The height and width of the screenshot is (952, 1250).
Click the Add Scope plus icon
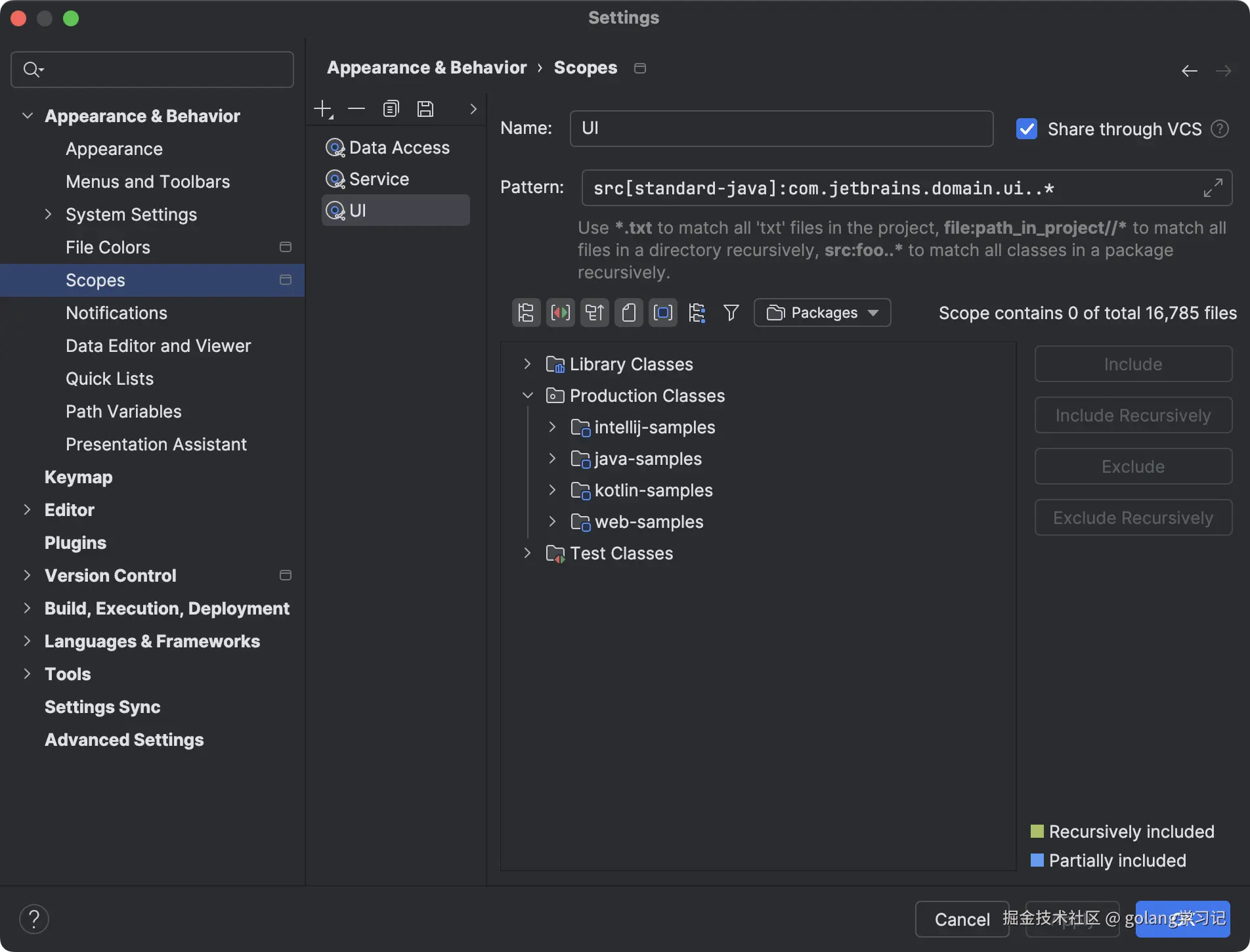pyautogui.click(x=323, y=109)
